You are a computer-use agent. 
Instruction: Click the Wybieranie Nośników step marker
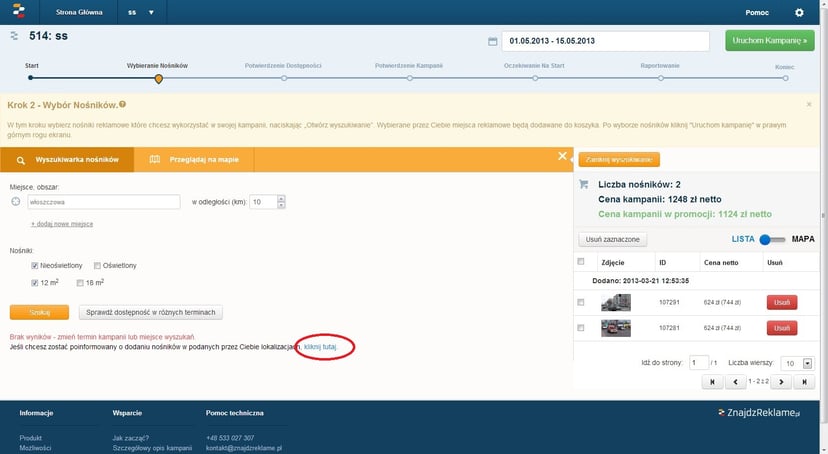158,79
